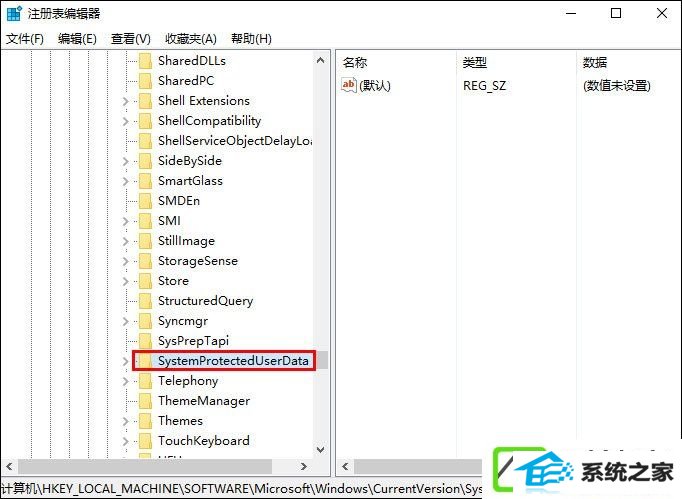Click the tree pane horizontal scroll right arrow
This screenshot has width=682, height=499.
pyautogui.click(x=304, y=466)
